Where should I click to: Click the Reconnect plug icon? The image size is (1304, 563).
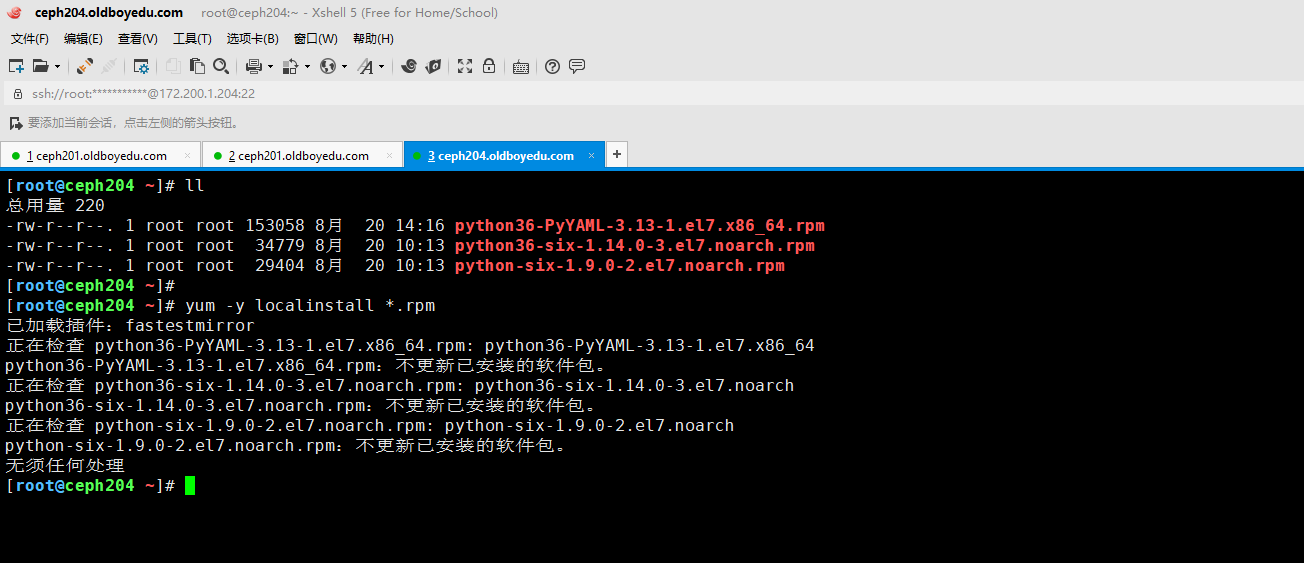click(85, 66)
